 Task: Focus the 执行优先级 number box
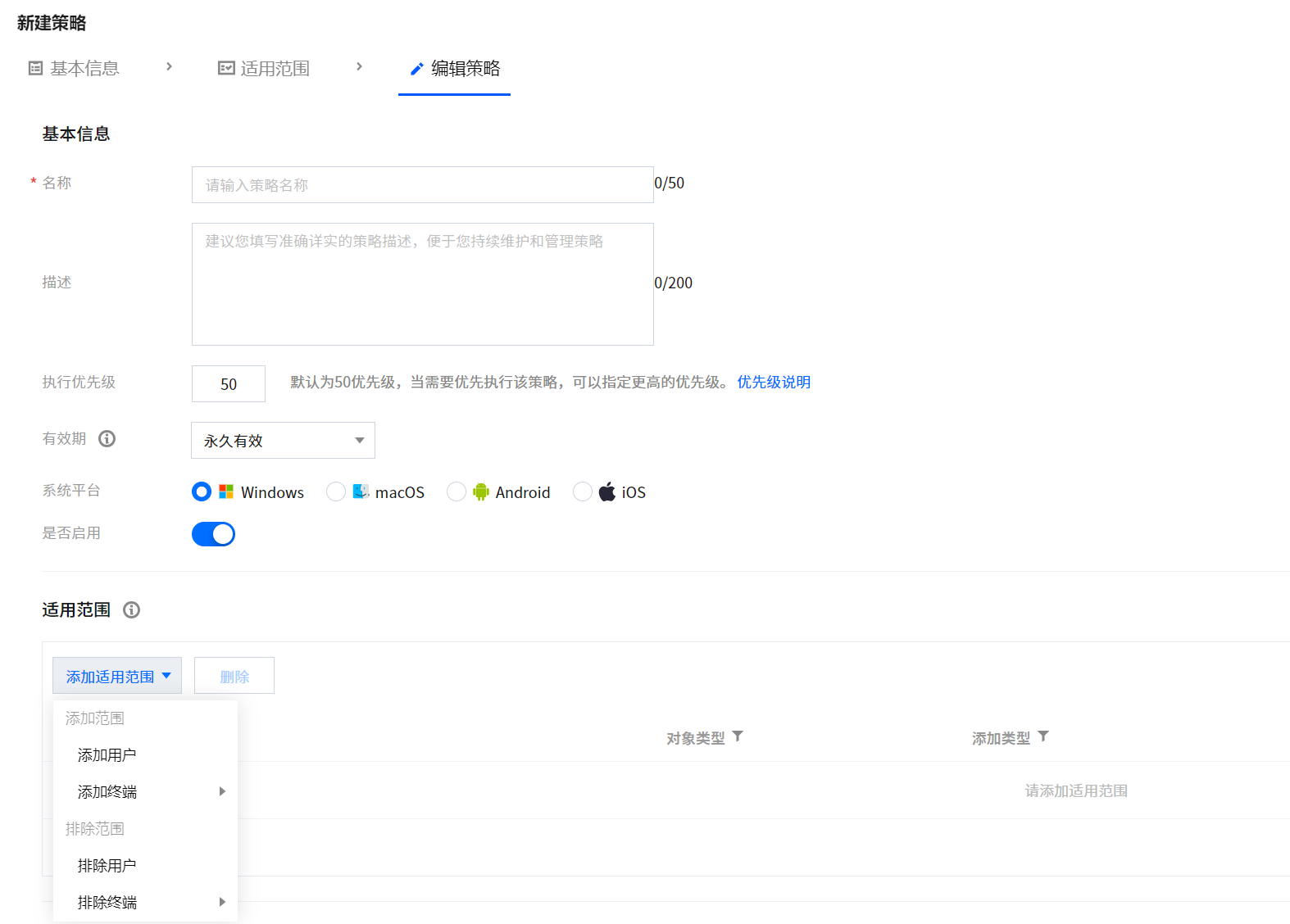tap(229, 384)
